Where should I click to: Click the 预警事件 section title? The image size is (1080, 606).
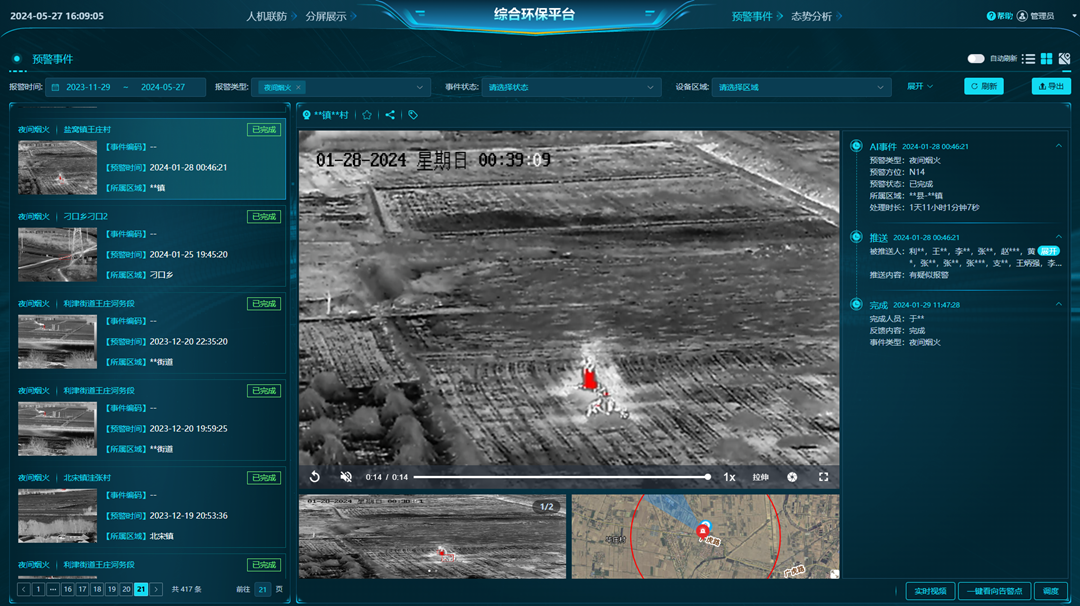coord(52,59)
